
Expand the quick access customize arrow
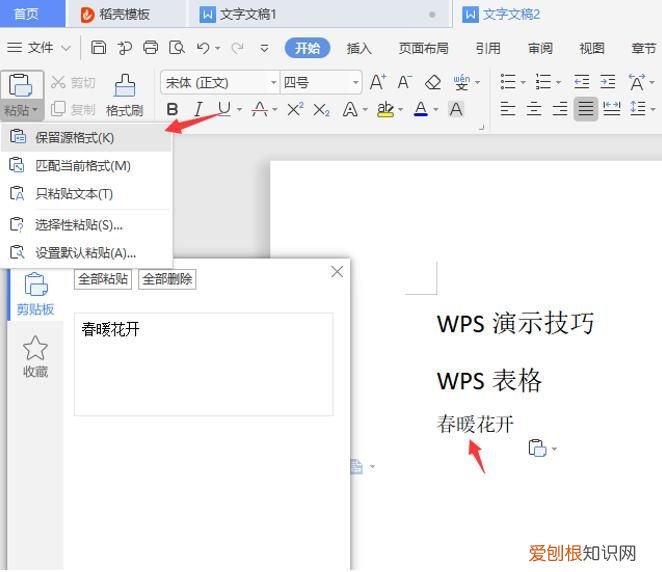point(264,48)
